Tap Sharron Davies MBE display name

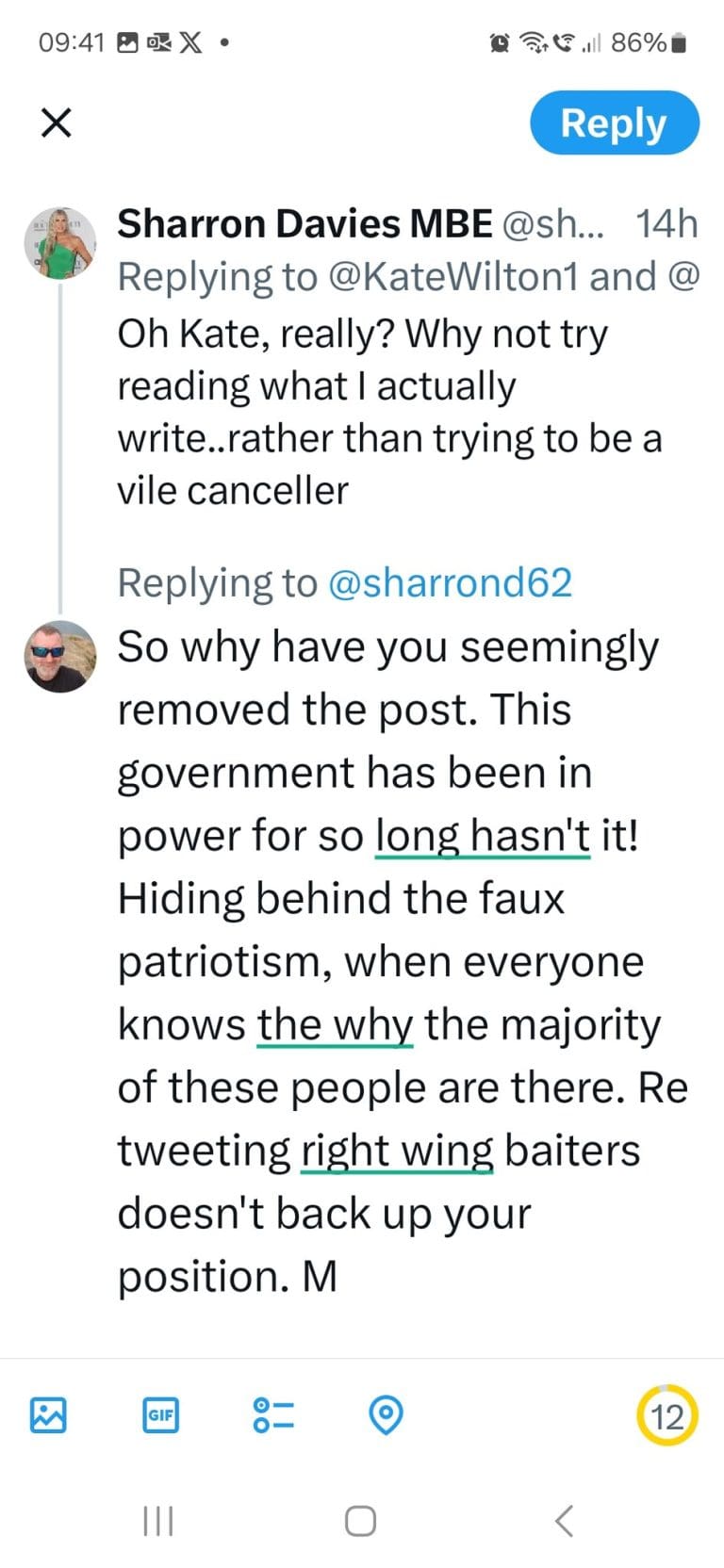coord(304,223)
